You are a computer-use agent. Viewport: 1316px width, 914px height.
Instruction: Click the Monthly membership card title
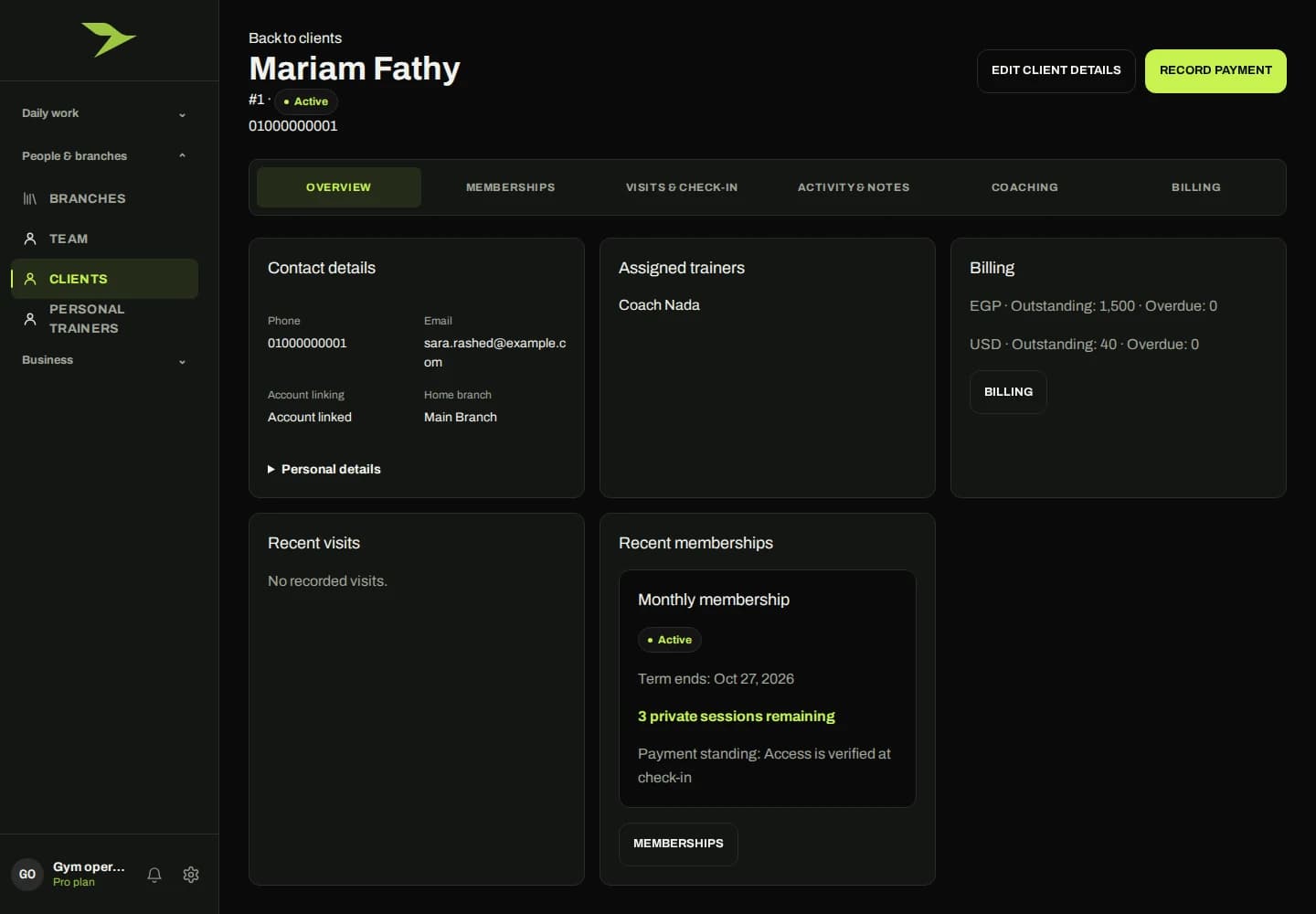[714, 600]
